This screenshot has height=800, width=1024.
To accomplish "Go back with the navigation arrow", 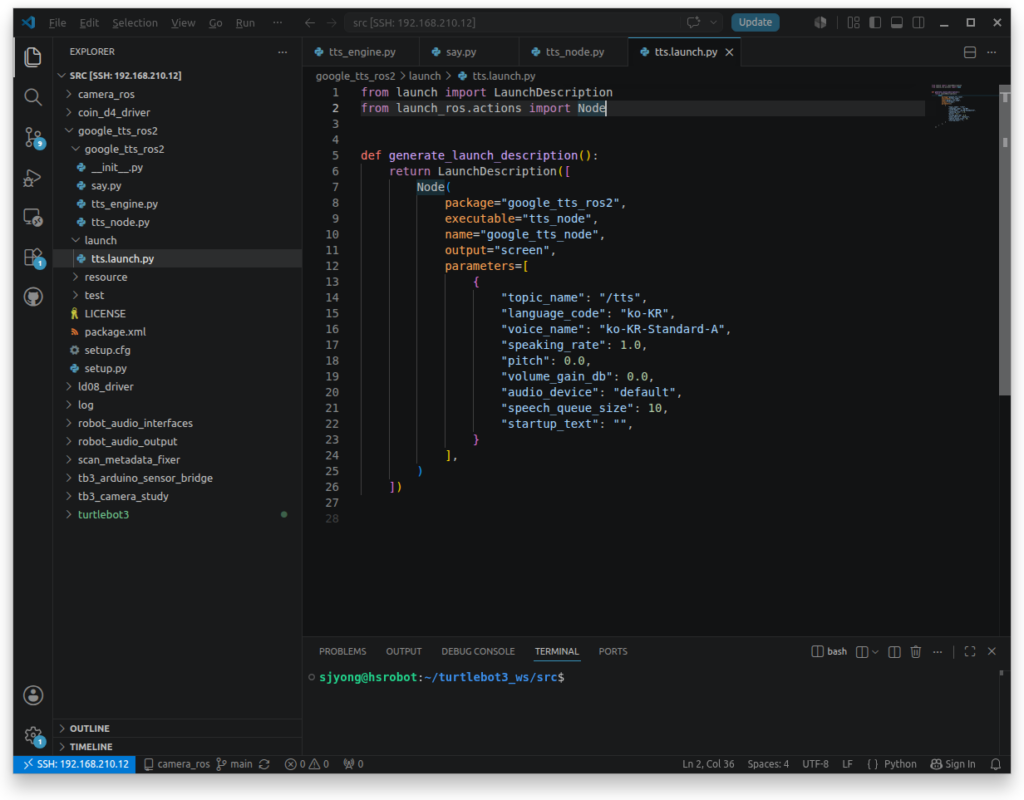I will tap(310, 23).
